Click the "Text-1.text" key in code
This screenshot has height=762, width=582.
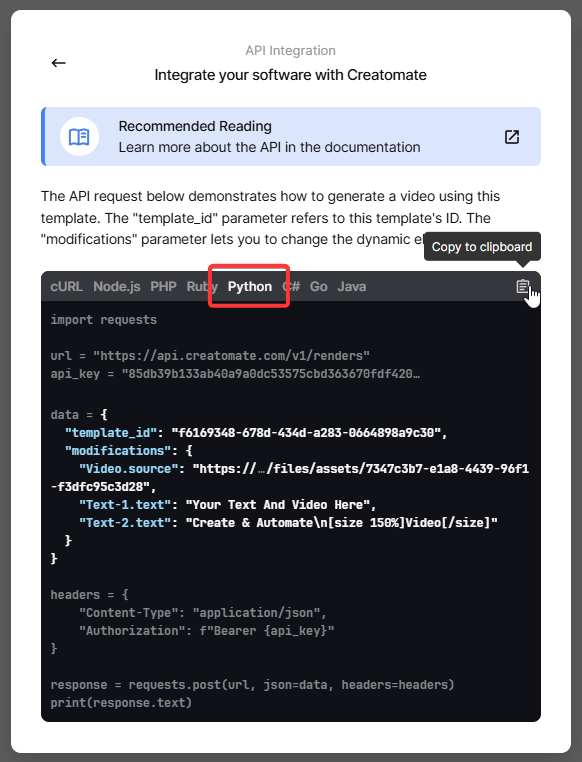click(125, 504)
